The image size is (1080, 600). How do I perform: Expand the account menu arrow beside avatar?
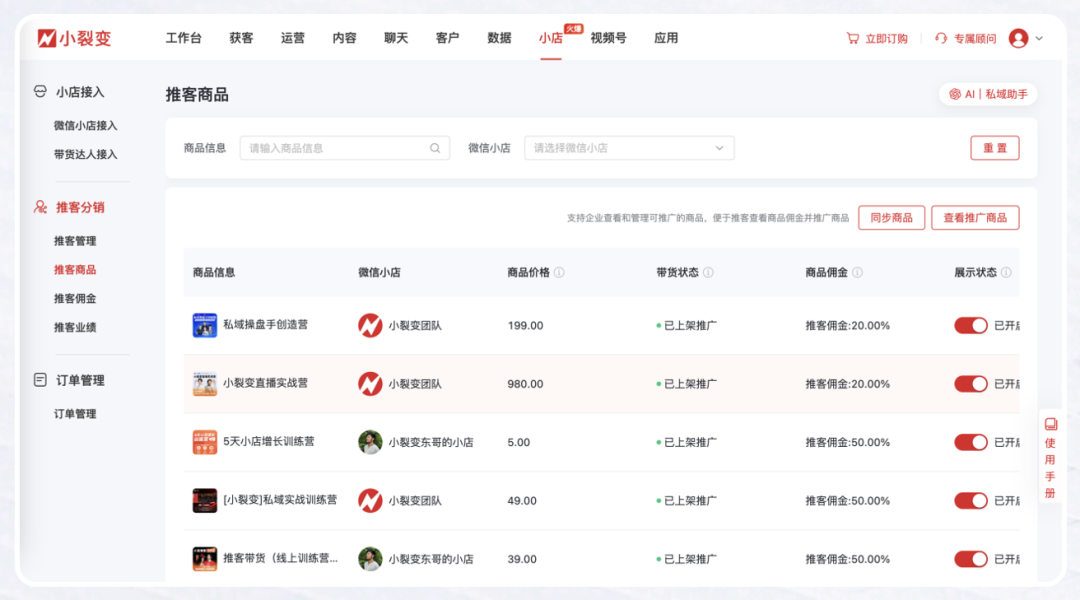(1039, 38)
